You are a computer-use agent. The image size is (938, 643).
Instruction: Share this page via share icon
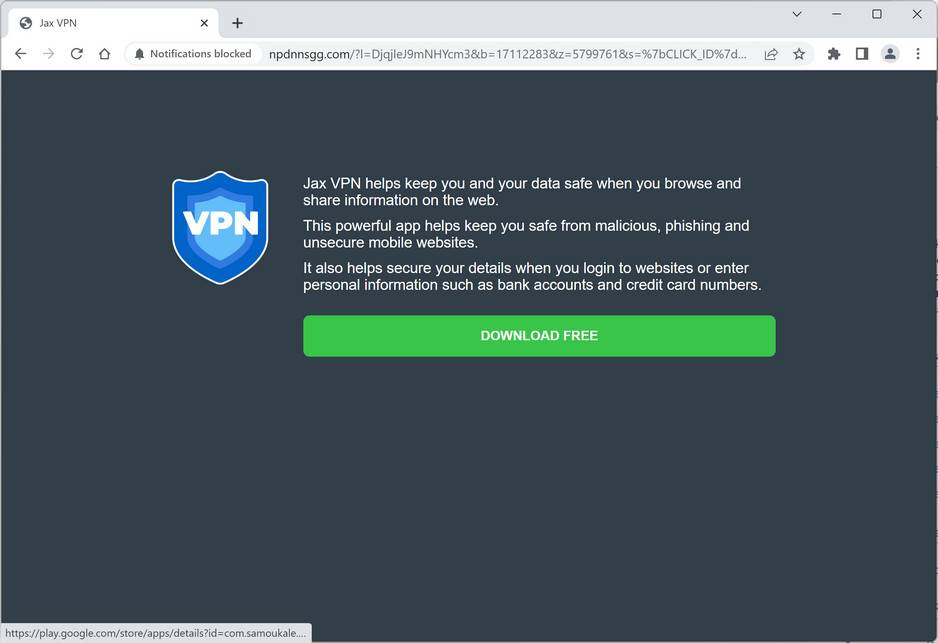(771, 54)
